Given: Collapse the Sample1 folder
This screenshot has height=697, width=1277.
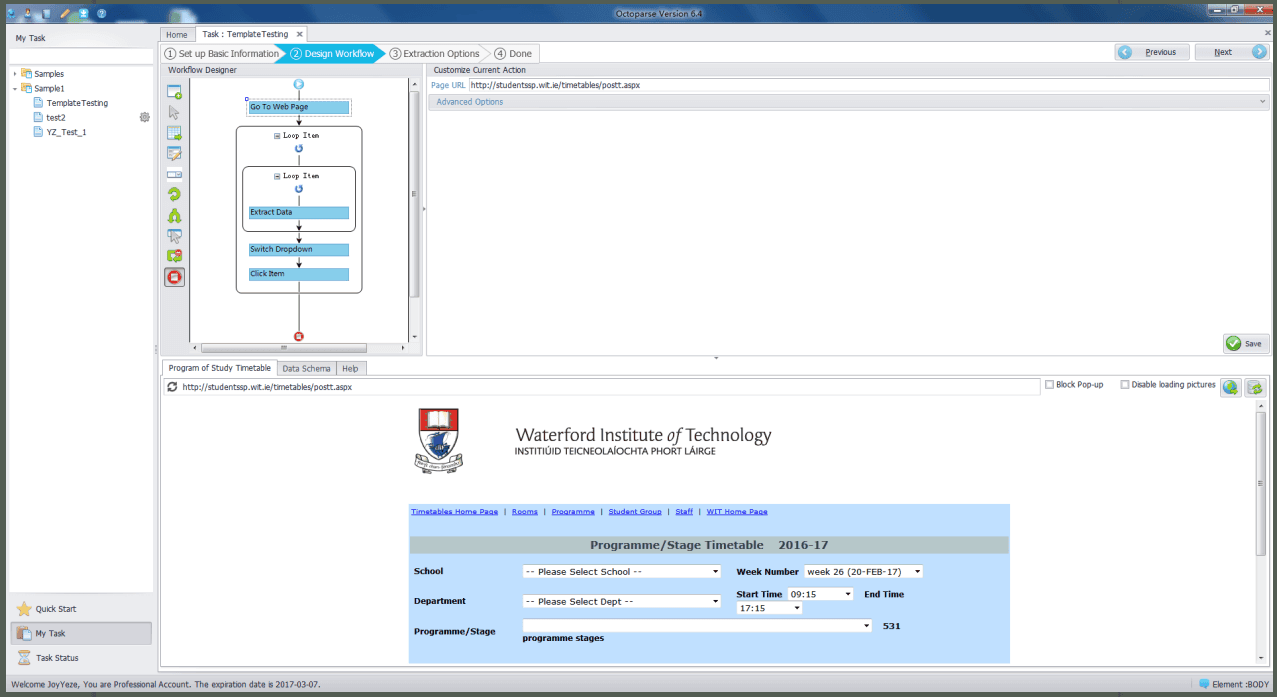Looking at the screenshot, I should point(15,89).
